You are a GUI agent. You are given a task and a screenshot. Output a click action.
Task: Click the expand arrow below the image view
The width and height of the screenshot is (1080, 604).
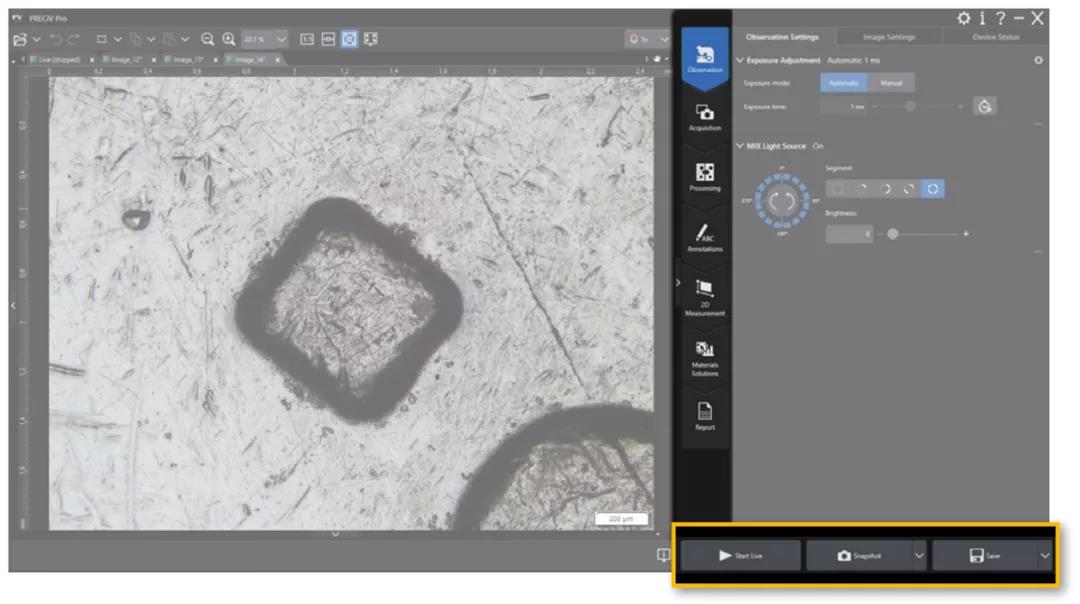335,534
